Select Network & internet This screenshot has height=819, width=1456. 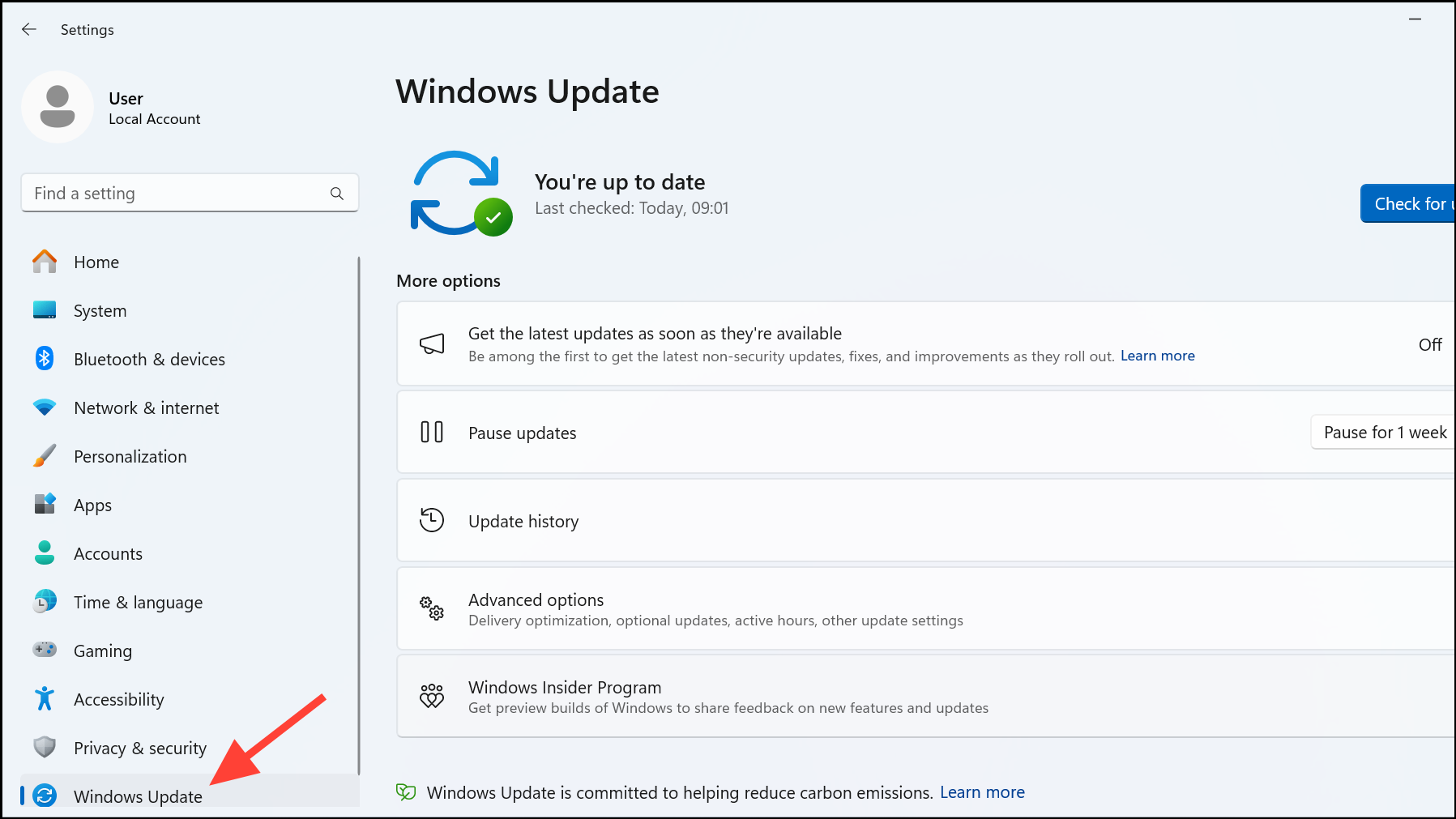tap(190, 407)
